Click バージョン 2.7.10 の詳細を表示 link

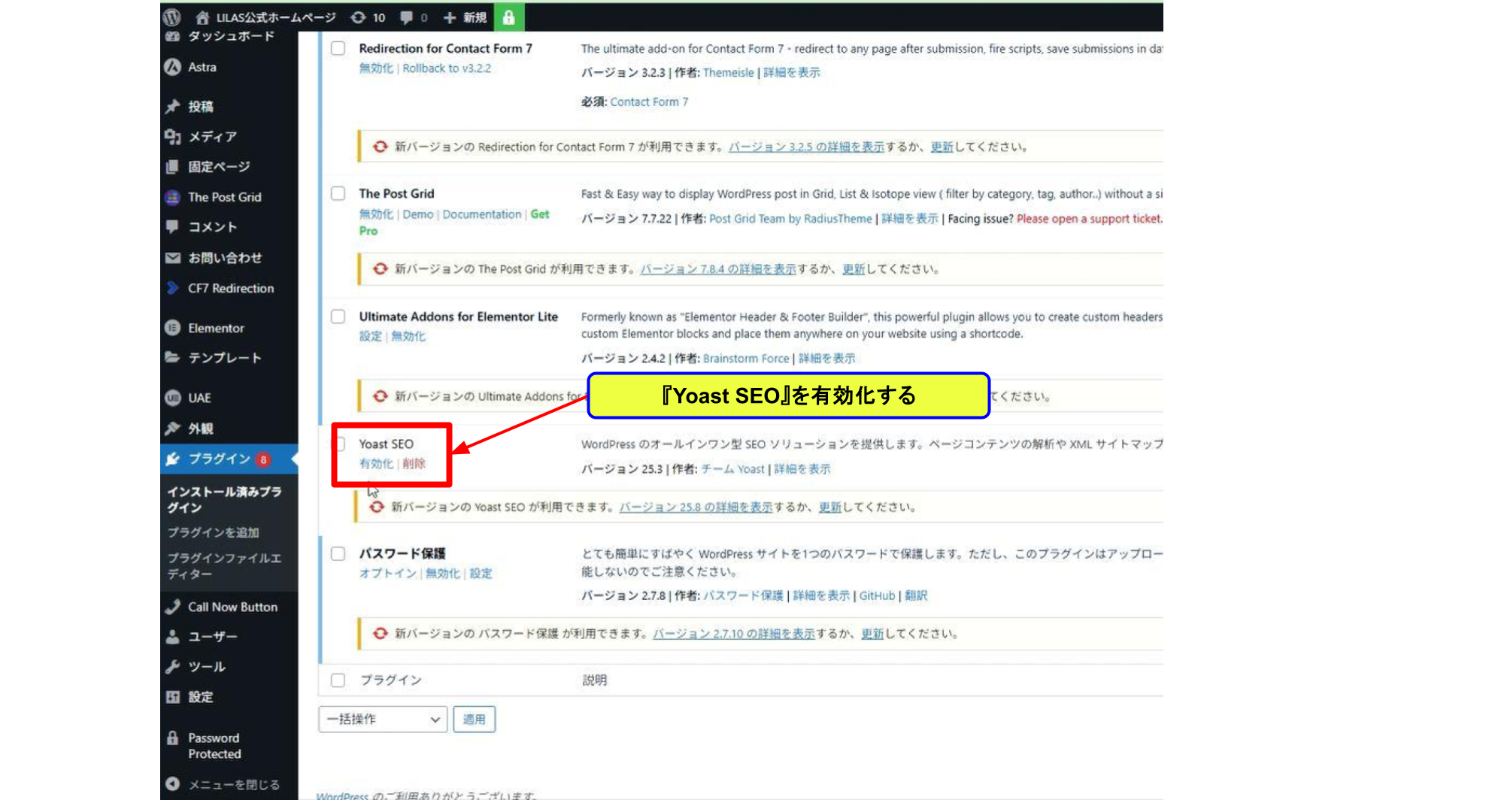click(734, 633)
